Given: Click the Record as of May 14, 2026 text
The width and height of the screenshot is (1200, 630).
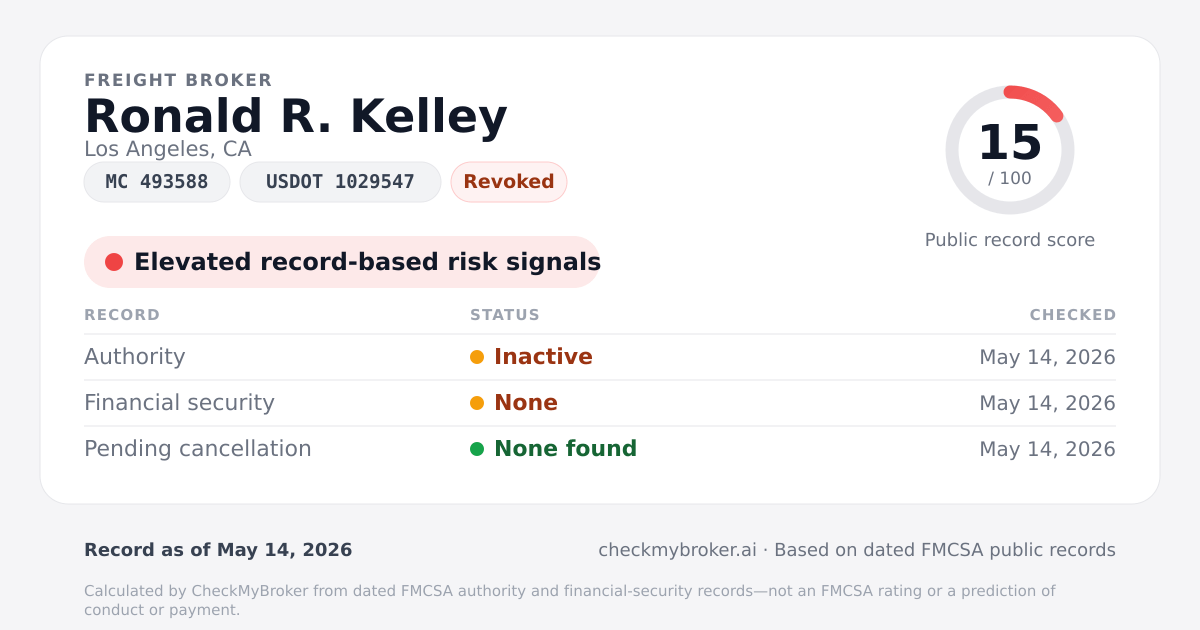Looking at the screenshot, I should click(x=218, y=550).
